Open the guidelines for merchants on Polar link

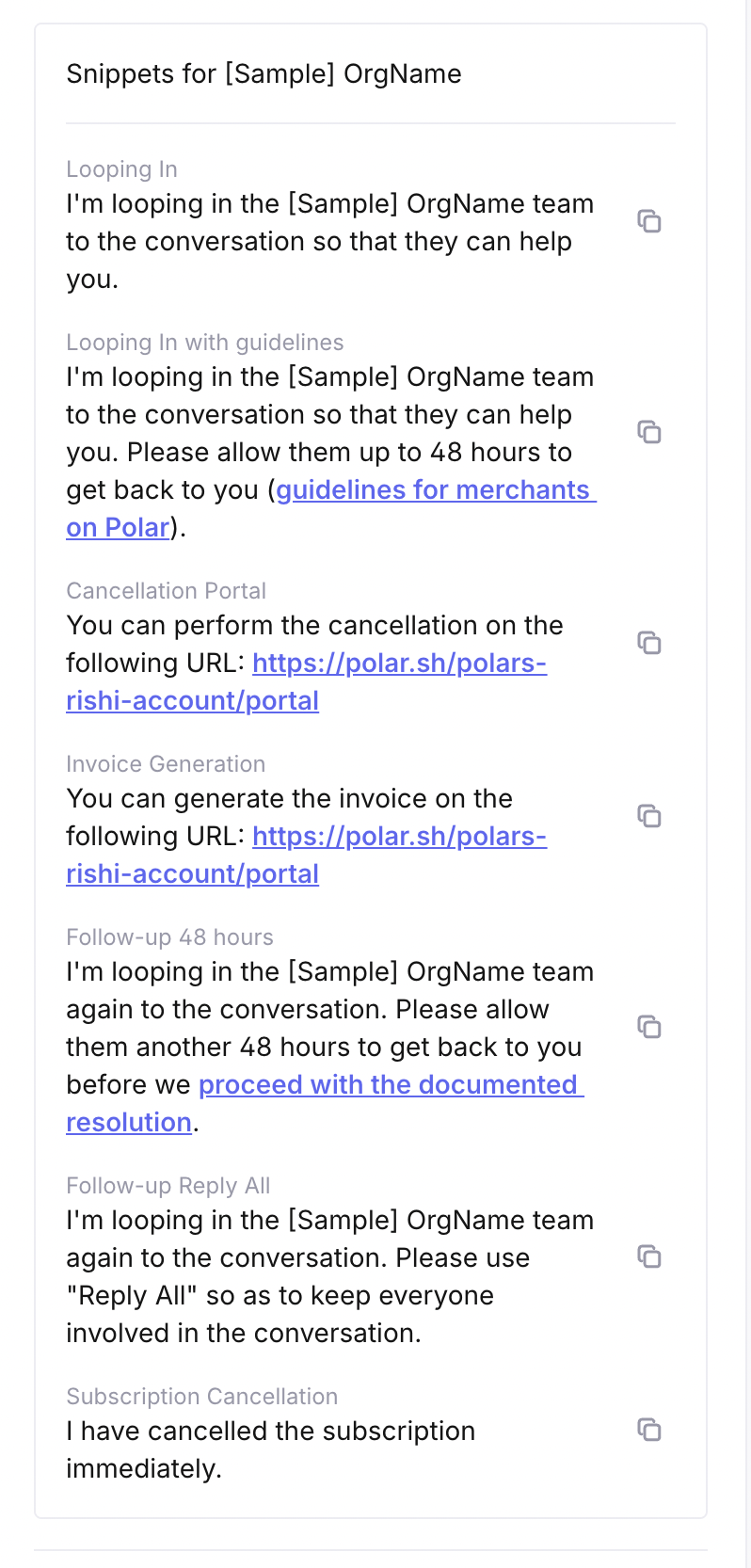[432, 490]
